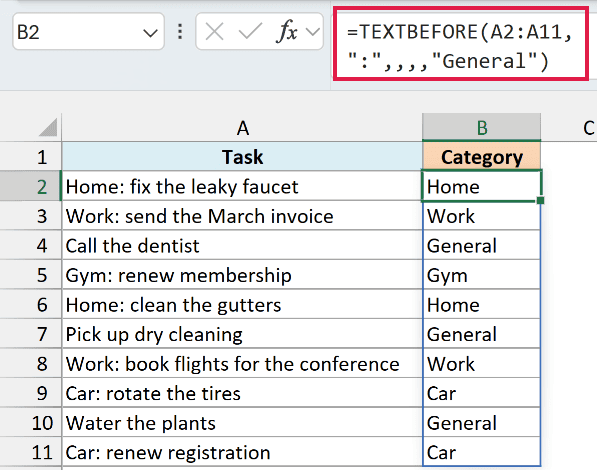Select cell 'Water the plants'
The width and height of the screenshot is (597, 470).
pyautogui.click(x=242, y=422)
